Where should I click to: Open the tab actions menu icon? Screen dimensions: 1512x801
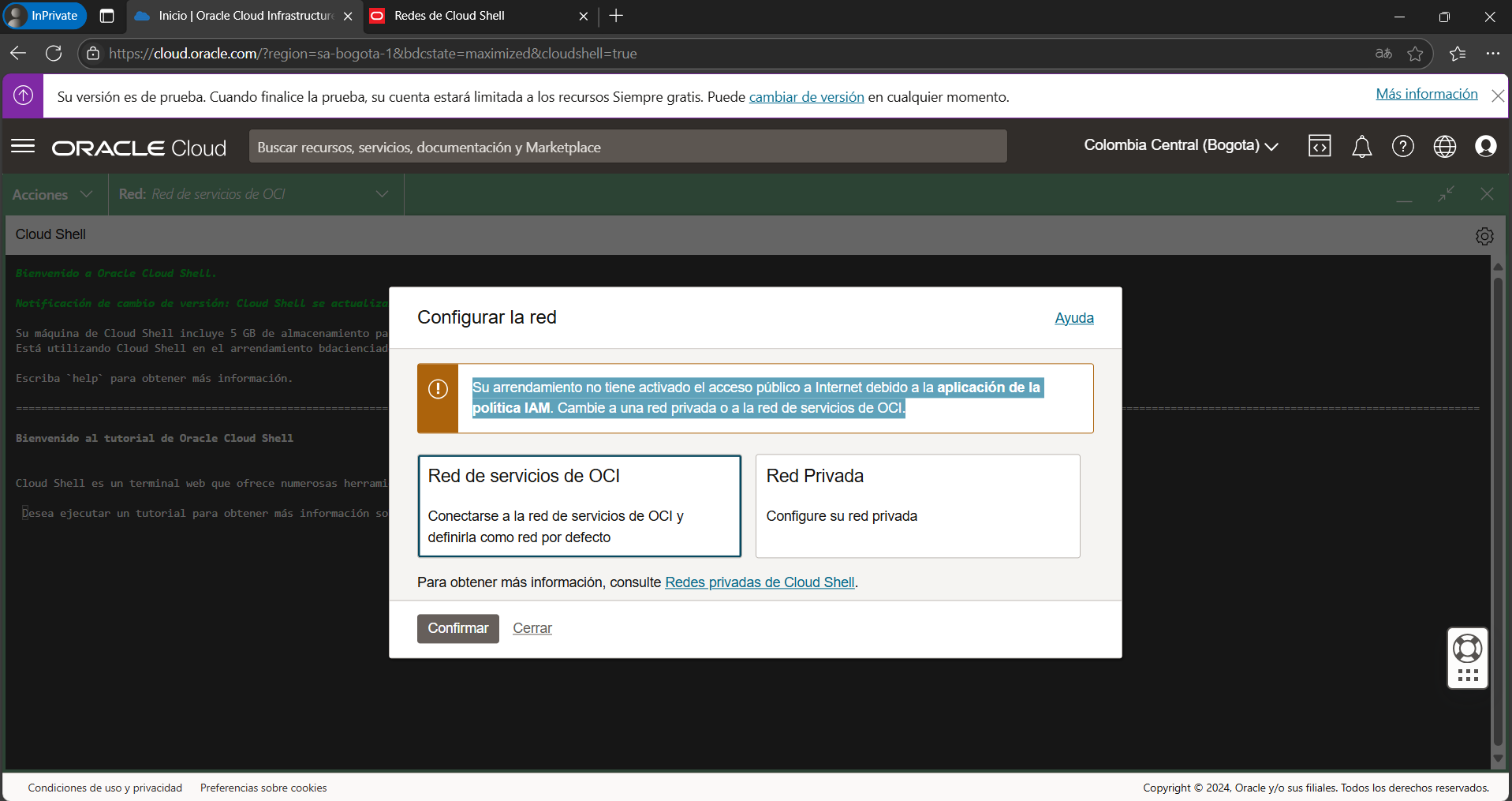click(x=107, y=16)
